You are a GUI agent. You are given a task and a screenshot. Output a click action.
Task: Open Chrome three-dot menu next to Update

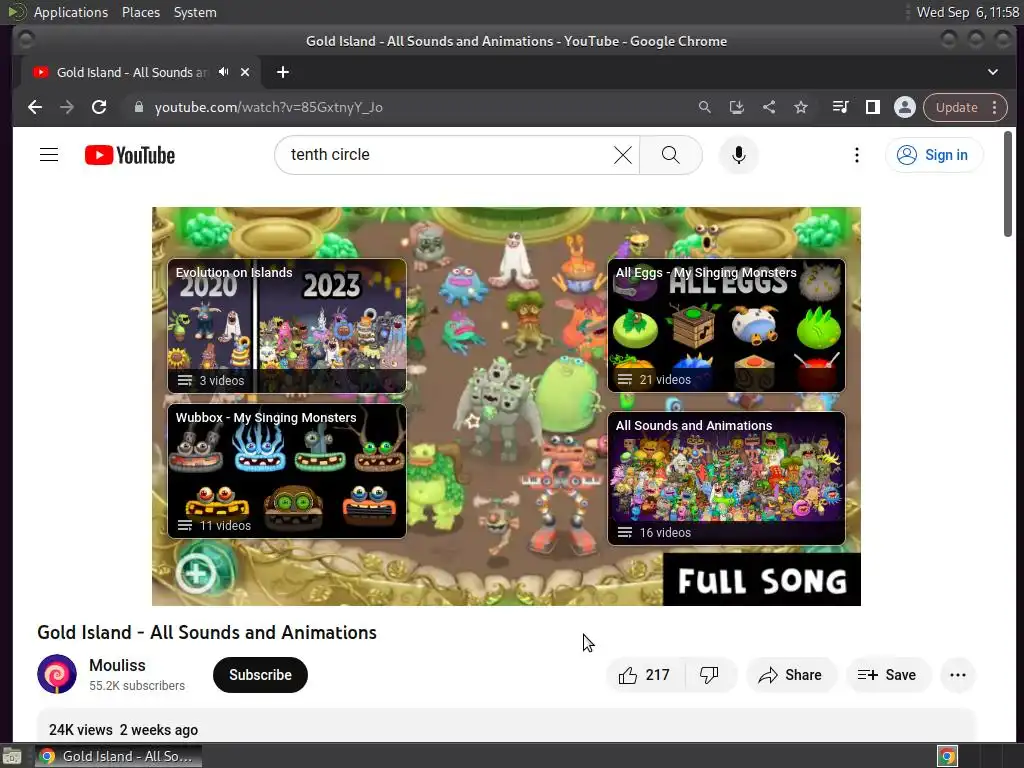(x=995, y=107)
